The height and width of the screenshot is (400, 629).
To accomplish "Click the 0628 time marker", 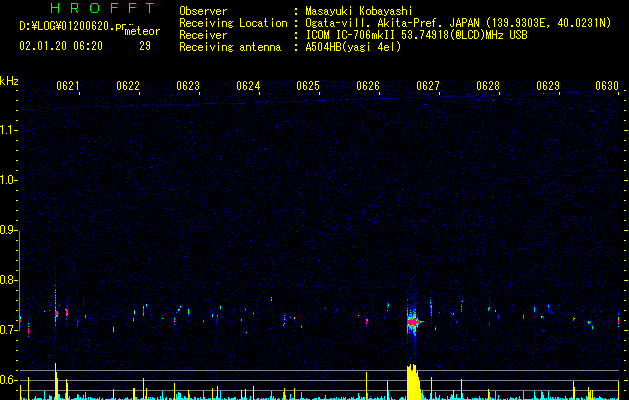I will point(488,86).
